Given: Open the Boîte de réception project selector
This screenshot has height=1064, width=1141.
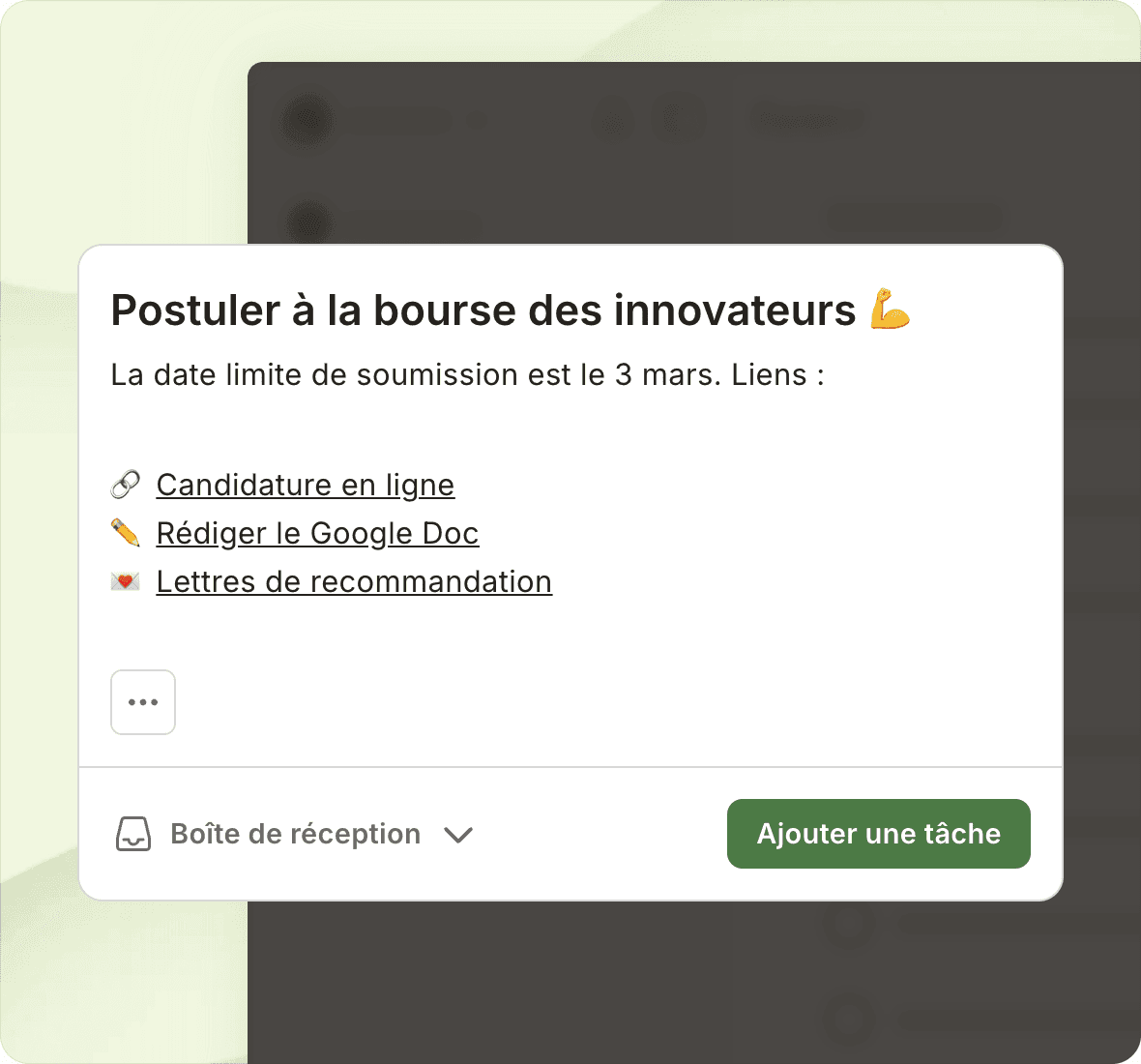Looking at the screenshot, I should click(295, 834).
